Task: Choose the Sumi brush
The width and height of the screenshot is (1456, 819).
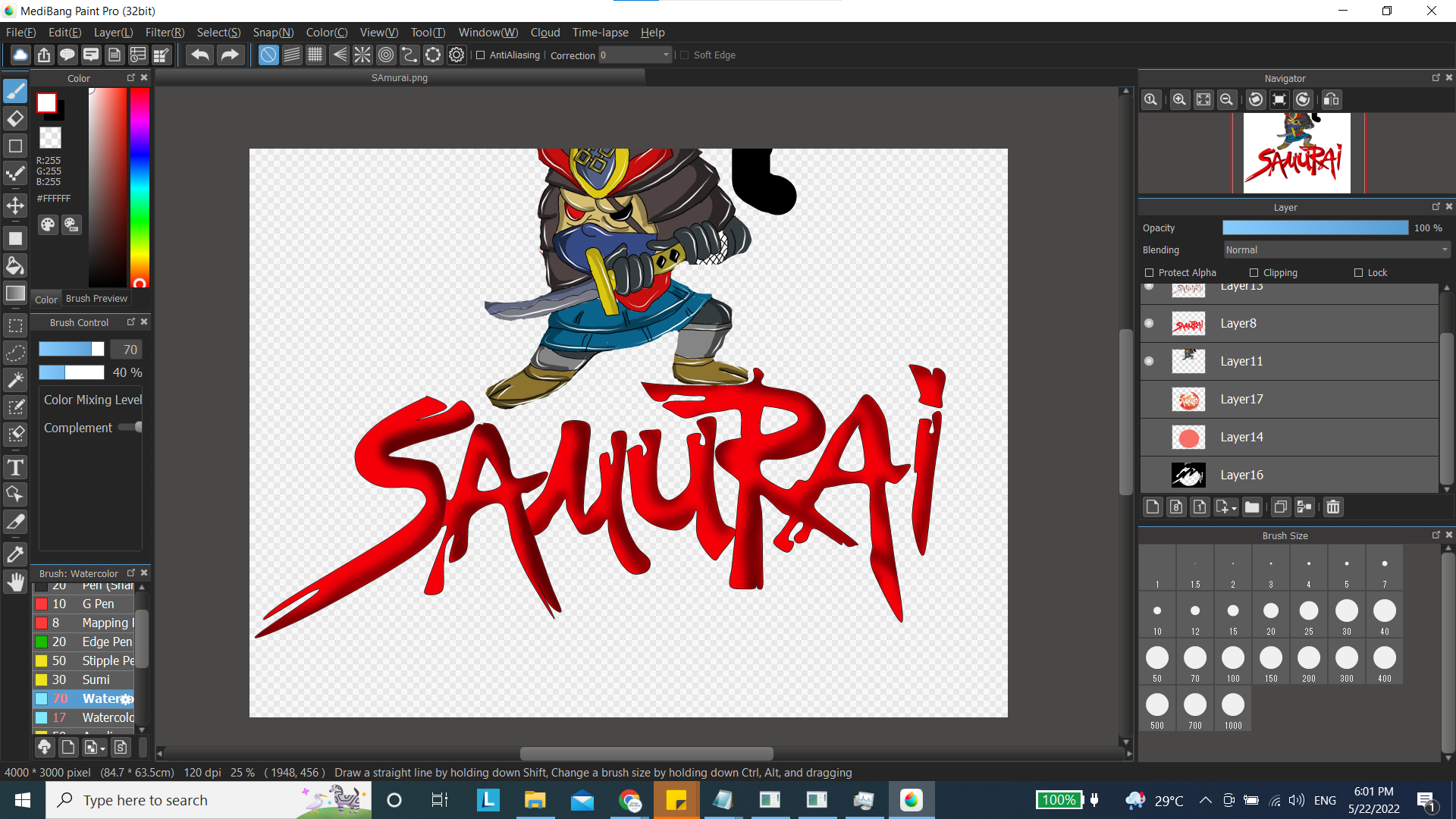Action: point(83,679)
